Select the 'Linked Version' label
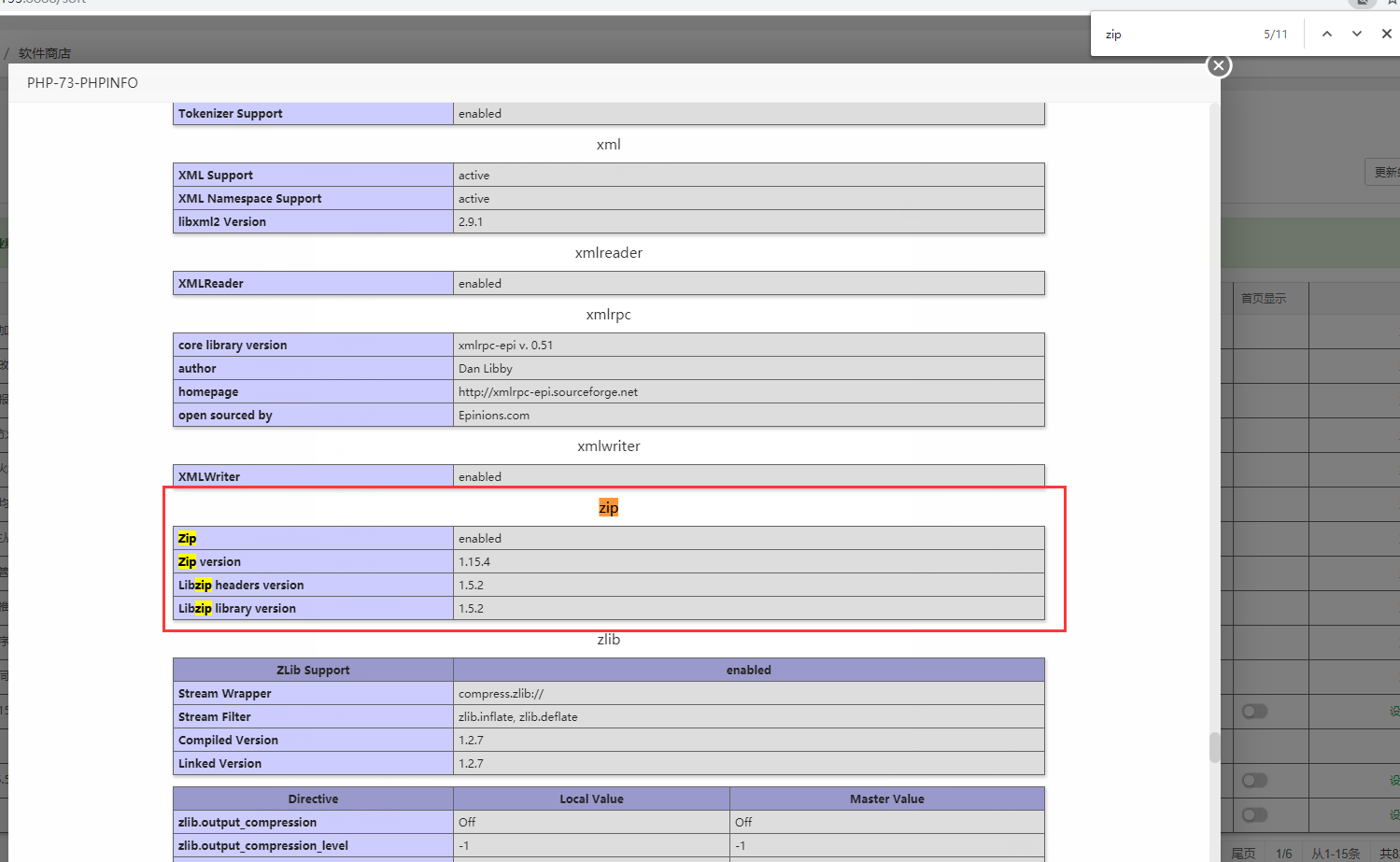The width and height of the screenshot is (1400, 862). pyautogui.click(x=219, y=764)
